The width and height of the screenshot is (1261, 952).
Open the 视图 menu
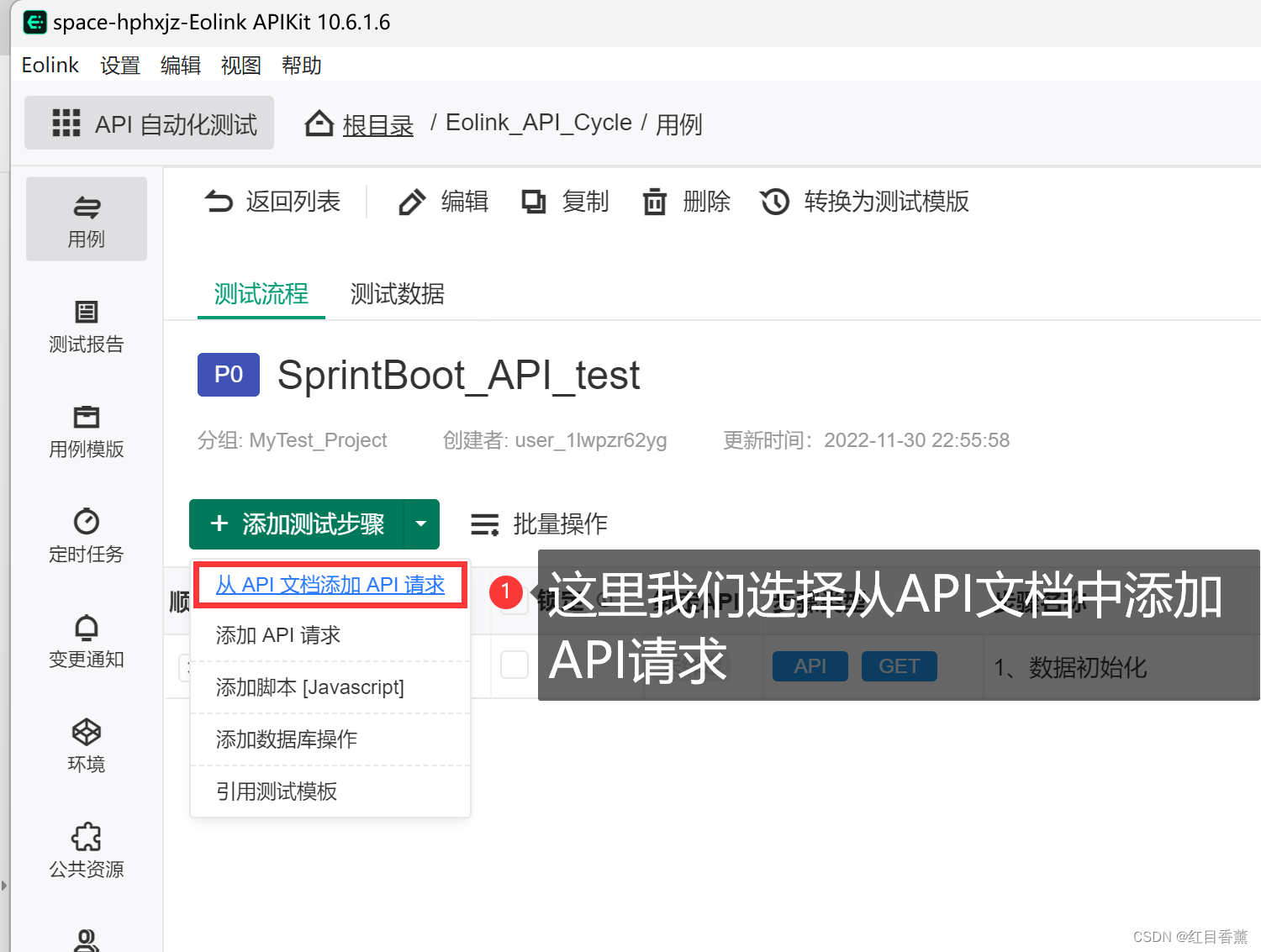pos(241,65)
